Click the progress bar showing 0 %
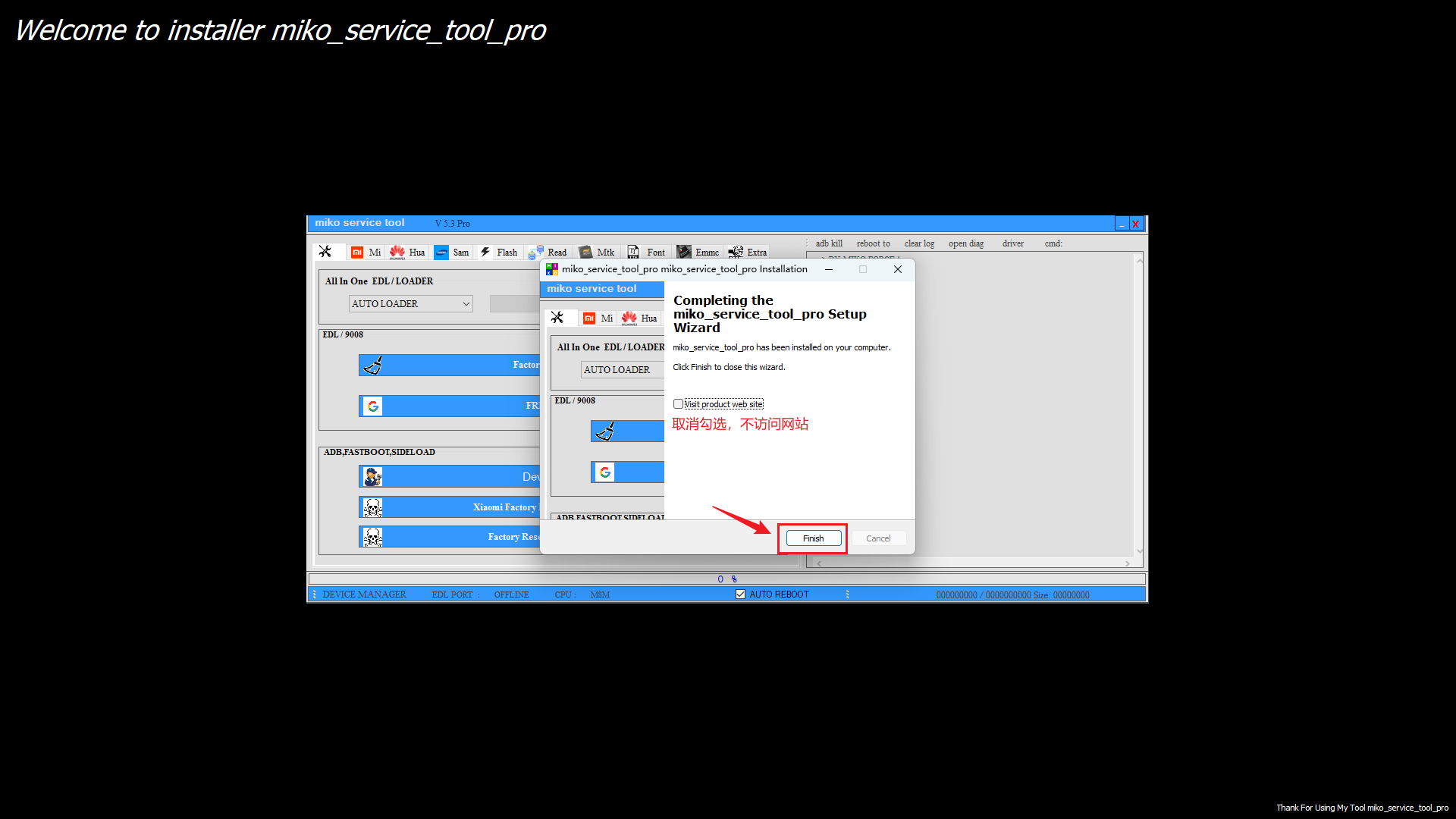The width and height of the screenshot is (1456, 819). 726,579
